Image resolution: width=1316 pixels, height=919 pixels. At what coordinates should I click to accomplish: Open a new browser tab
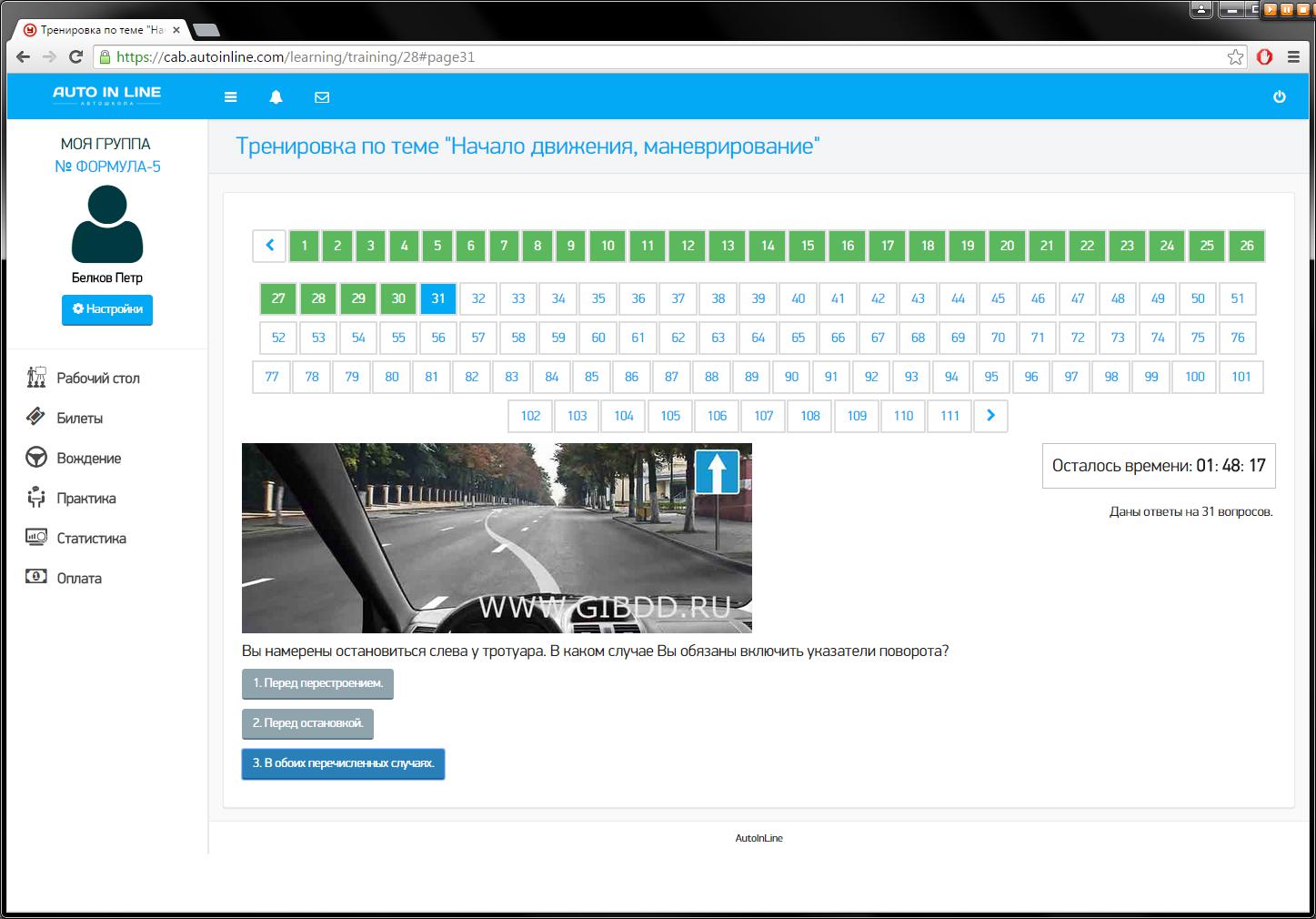[206, 30]
